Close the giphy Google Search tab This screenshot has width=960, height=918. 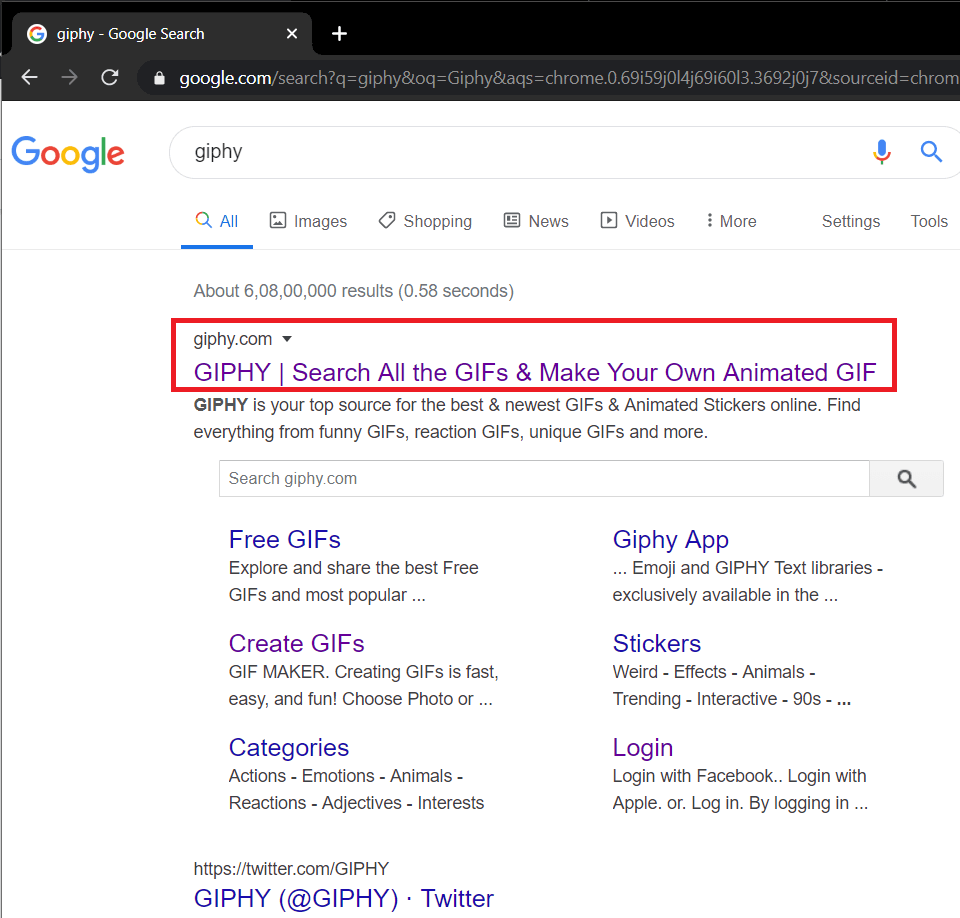(x=292, y=34)
